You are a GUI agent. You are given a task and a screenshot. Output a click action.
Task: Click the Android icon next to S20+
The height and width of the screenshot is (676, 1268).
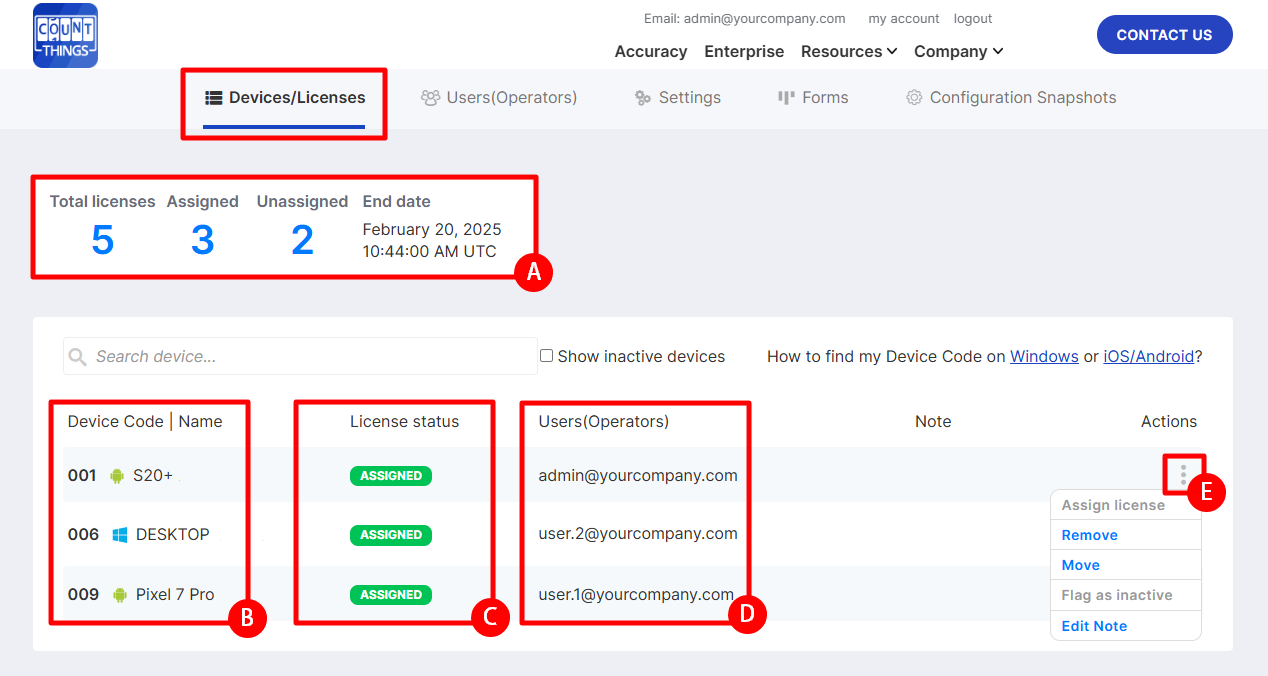click(117, 476)
